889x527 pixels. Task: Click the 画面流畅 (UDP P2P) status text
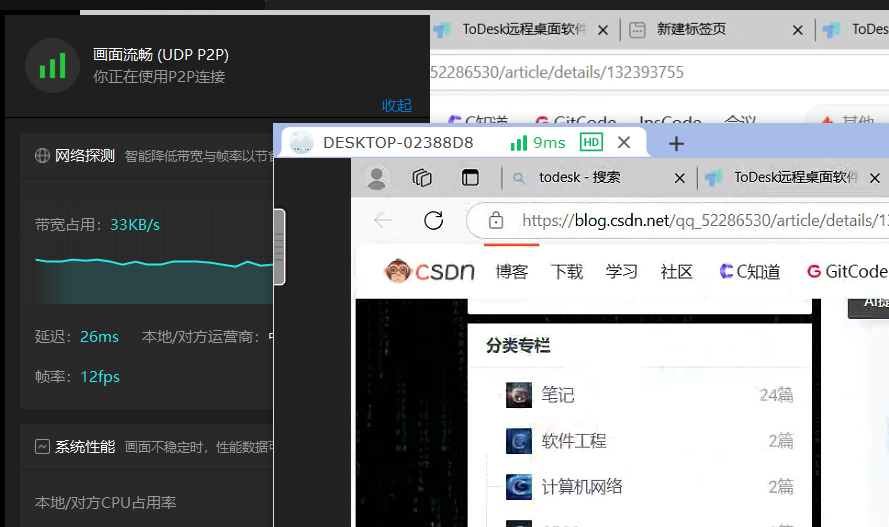click(160, 54)
